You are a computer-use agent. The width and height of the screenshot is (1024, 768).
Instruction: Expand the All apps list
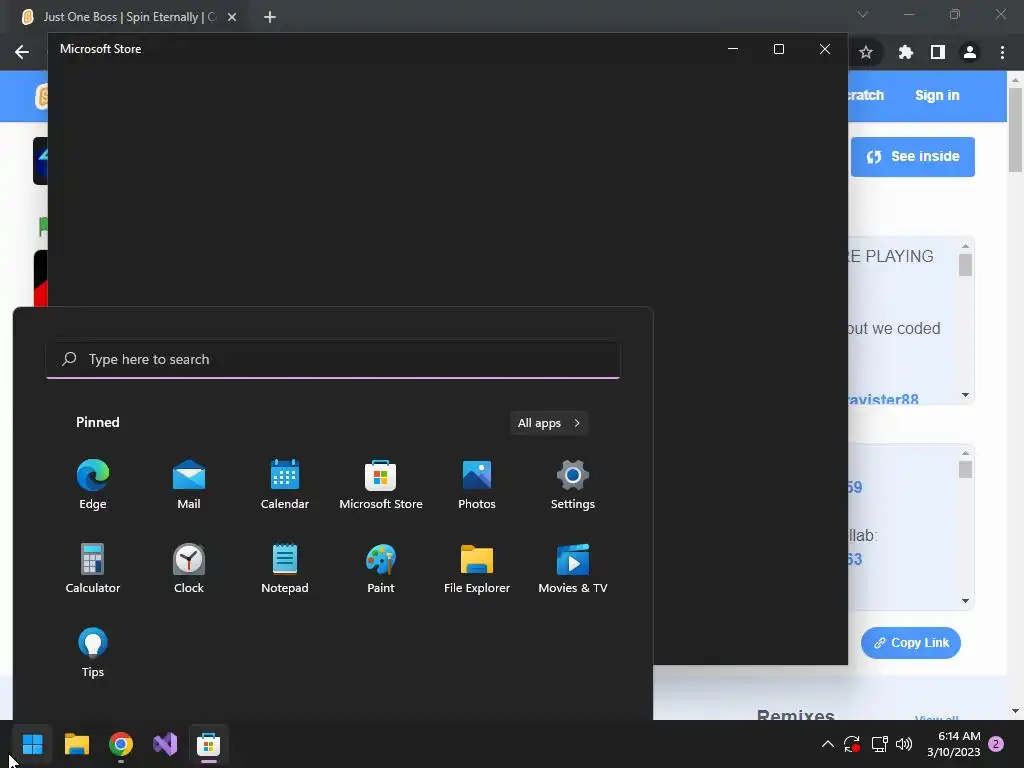(x=549, y=423)
